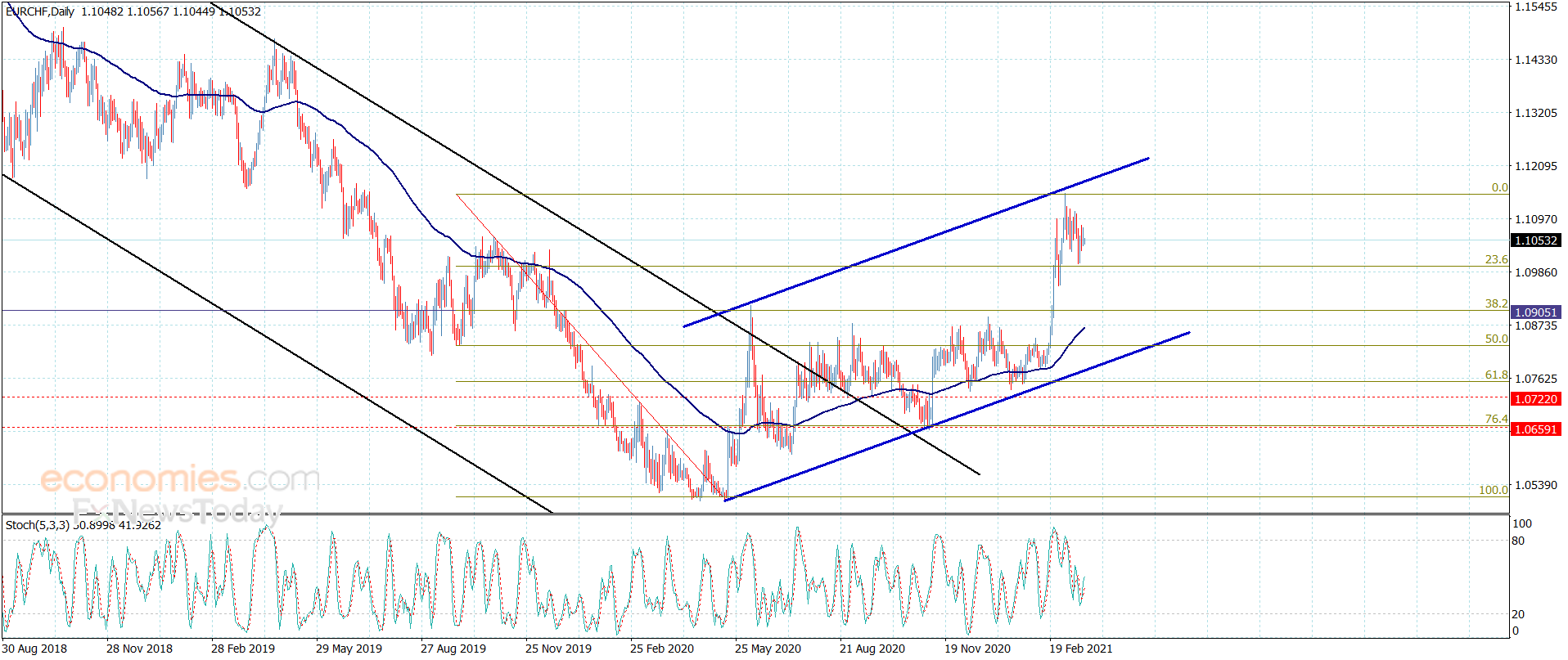The image size is (1568, 660).
Task: Click the 1.14330 price scale value
Action: point(1536,60)
